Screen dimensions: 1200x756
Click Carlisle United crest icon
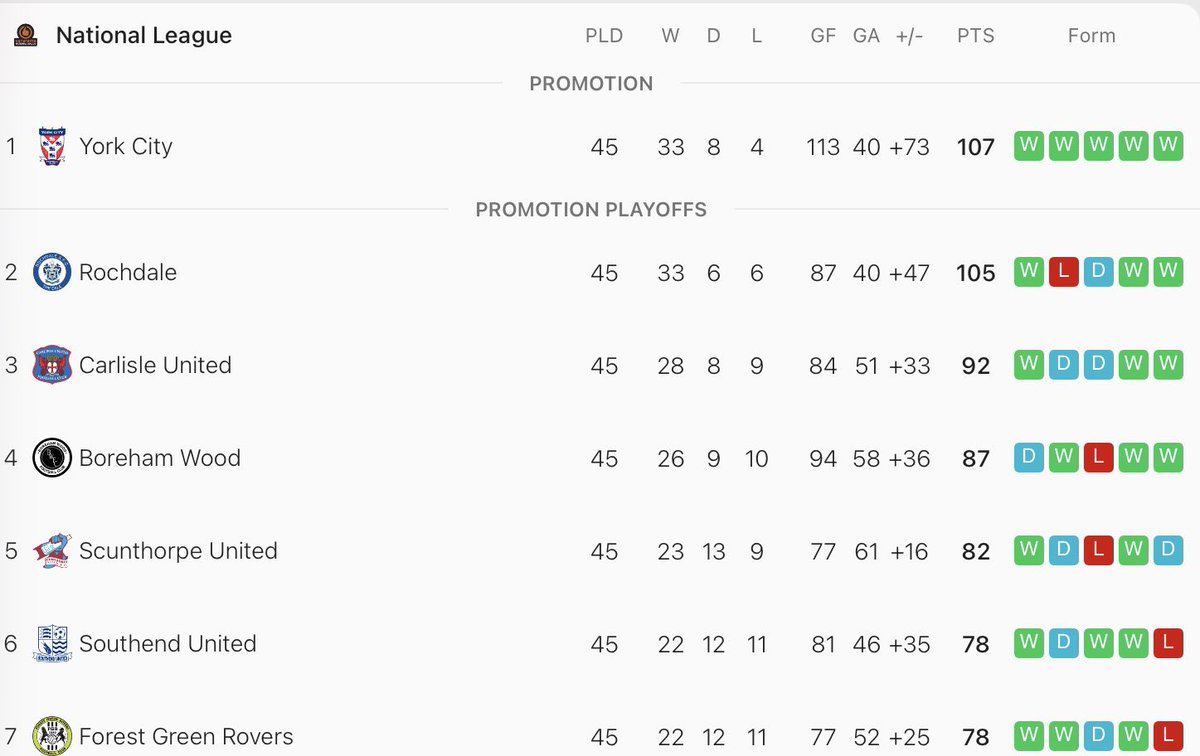point(52,365)
